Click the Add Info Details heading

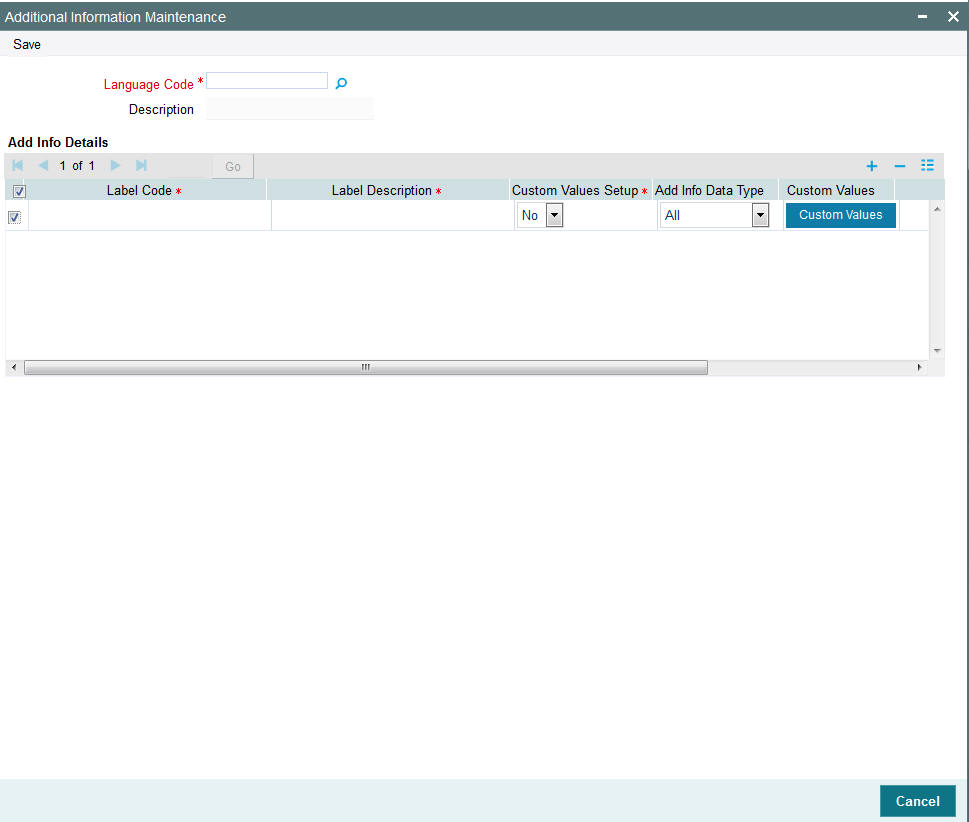point(58,142)
